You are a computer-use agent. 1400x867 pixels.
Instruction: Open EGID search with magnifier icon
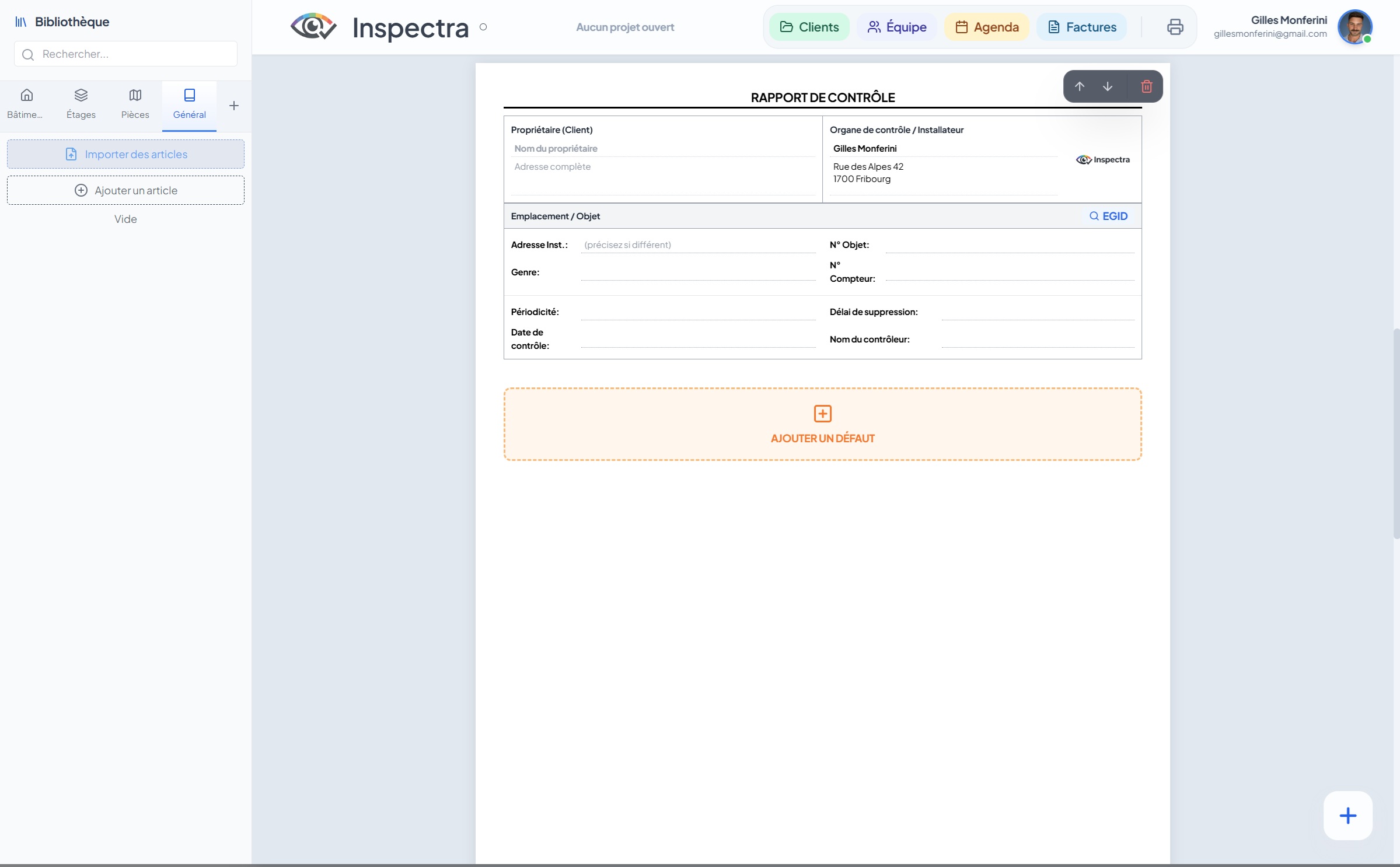(x=1108, y=216)
